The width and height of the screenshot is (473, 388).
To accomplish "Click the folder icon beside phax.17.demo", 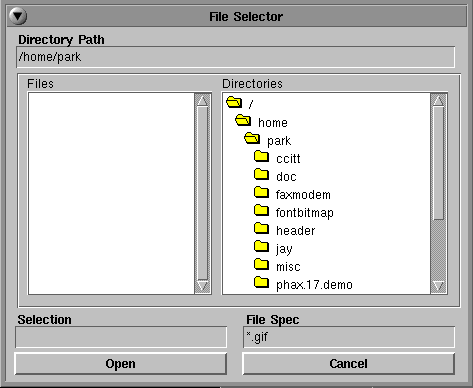I will (261, 282).
